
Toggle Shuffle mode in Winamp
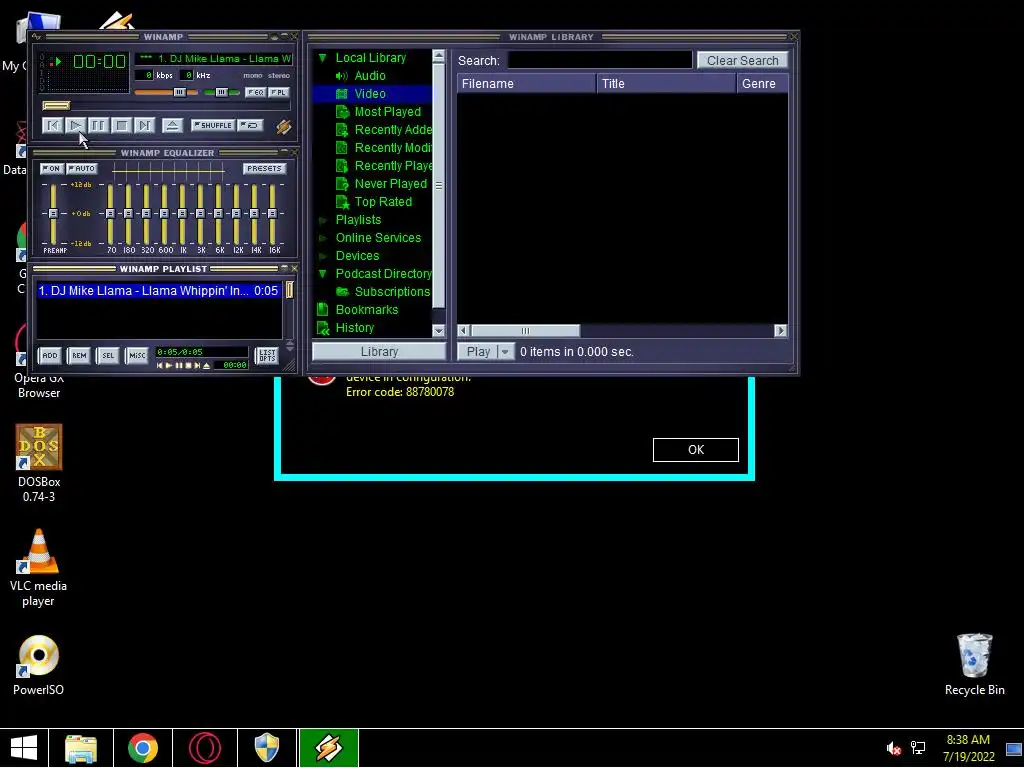[213, 125]
